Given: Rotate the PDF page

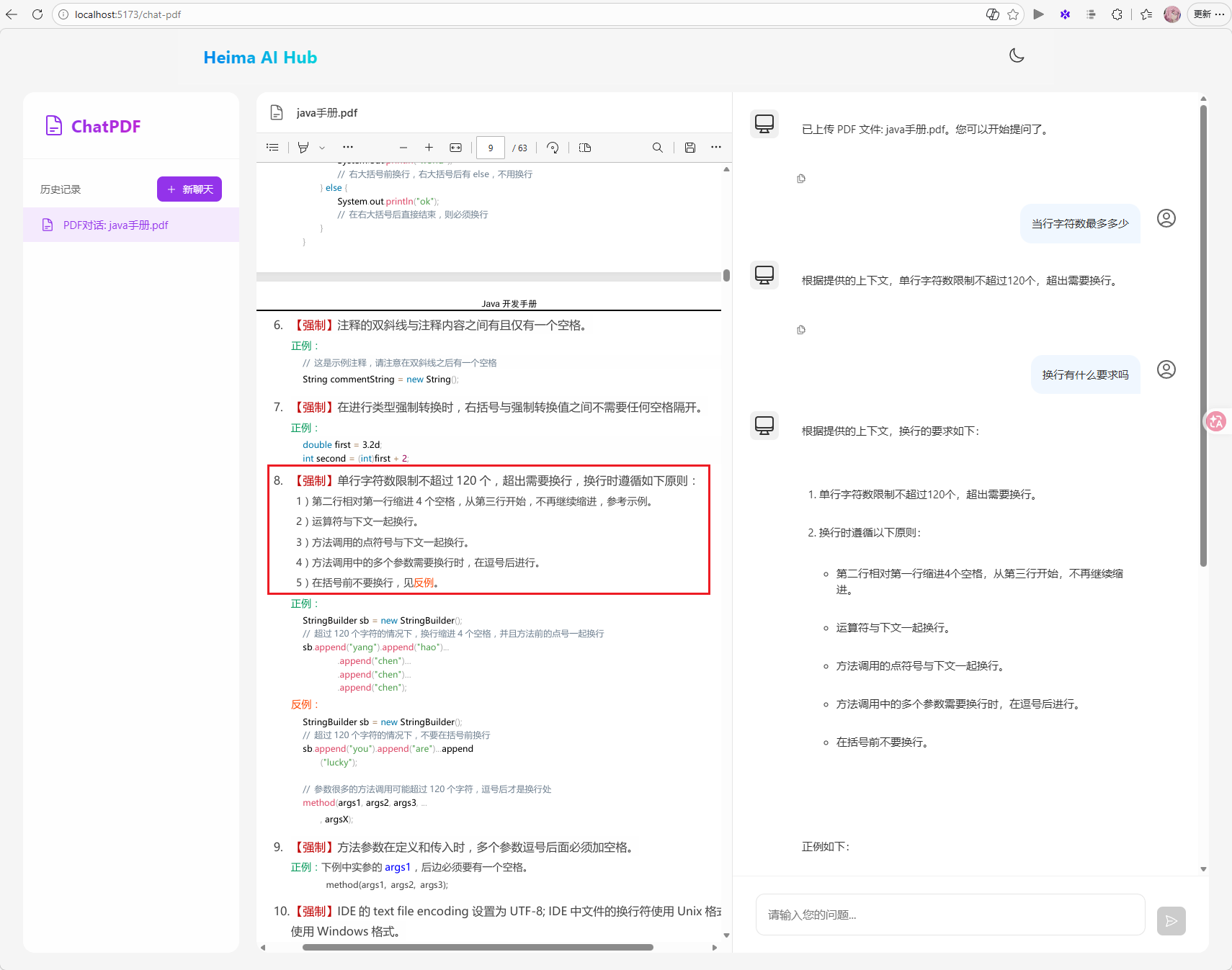Looking at the screenshot, I should tap(553, 148).
